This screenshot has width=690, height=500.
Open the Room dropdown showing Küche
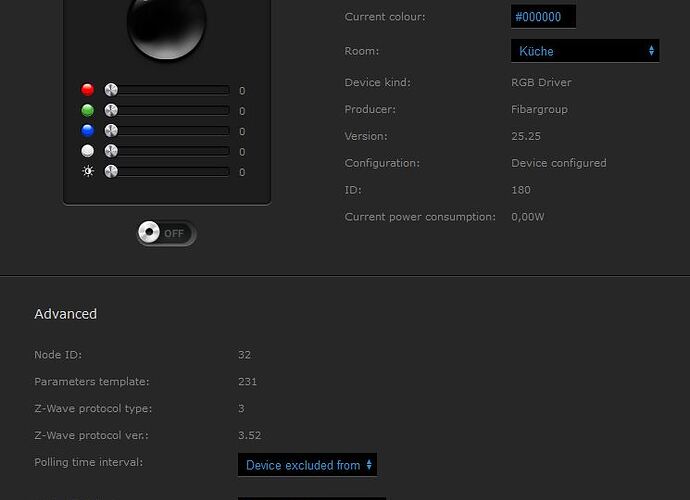pyautogui.click(x=585, y=51)
